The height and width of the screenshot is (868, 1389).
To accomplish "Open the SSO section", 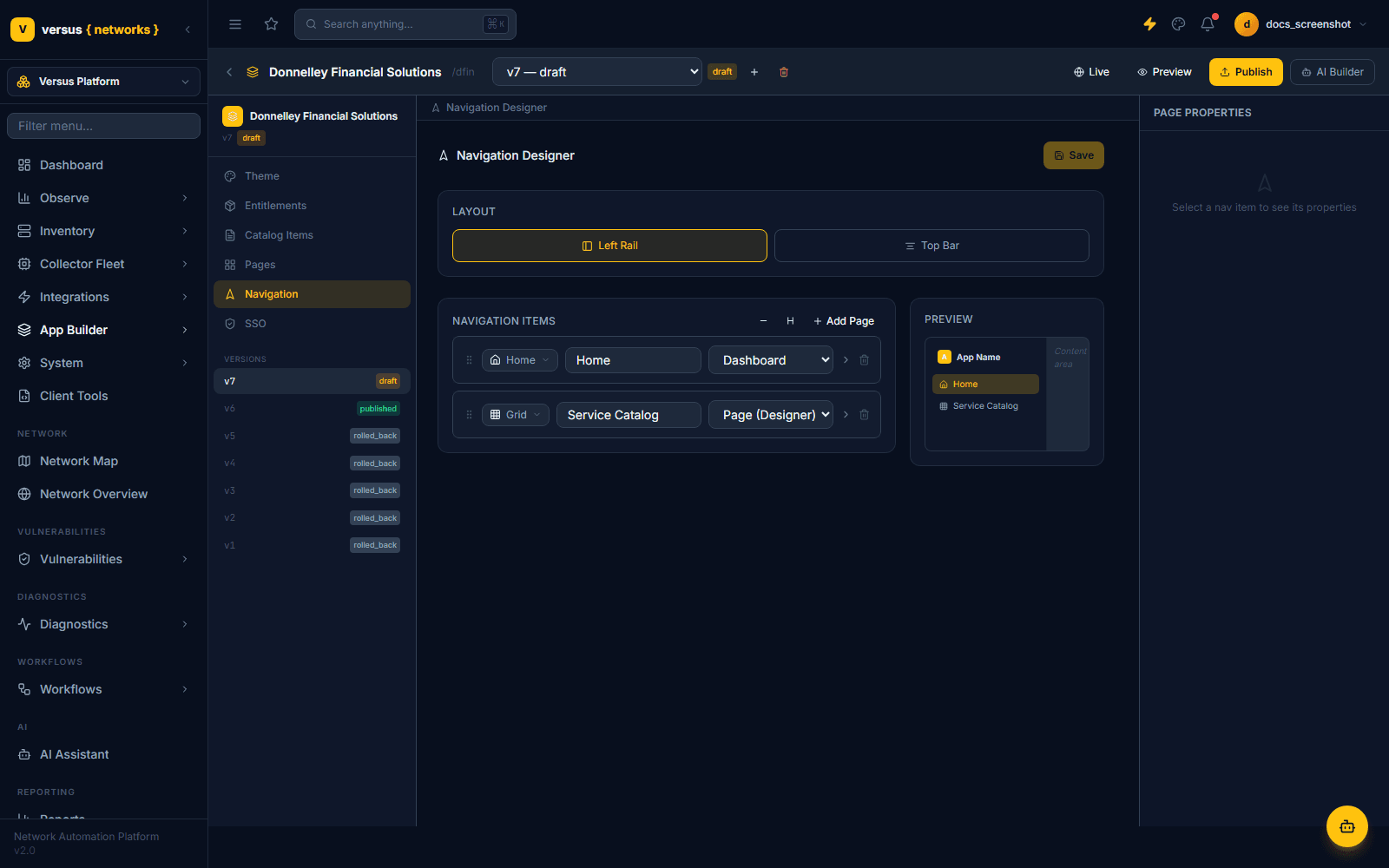I will click(312, 324).
